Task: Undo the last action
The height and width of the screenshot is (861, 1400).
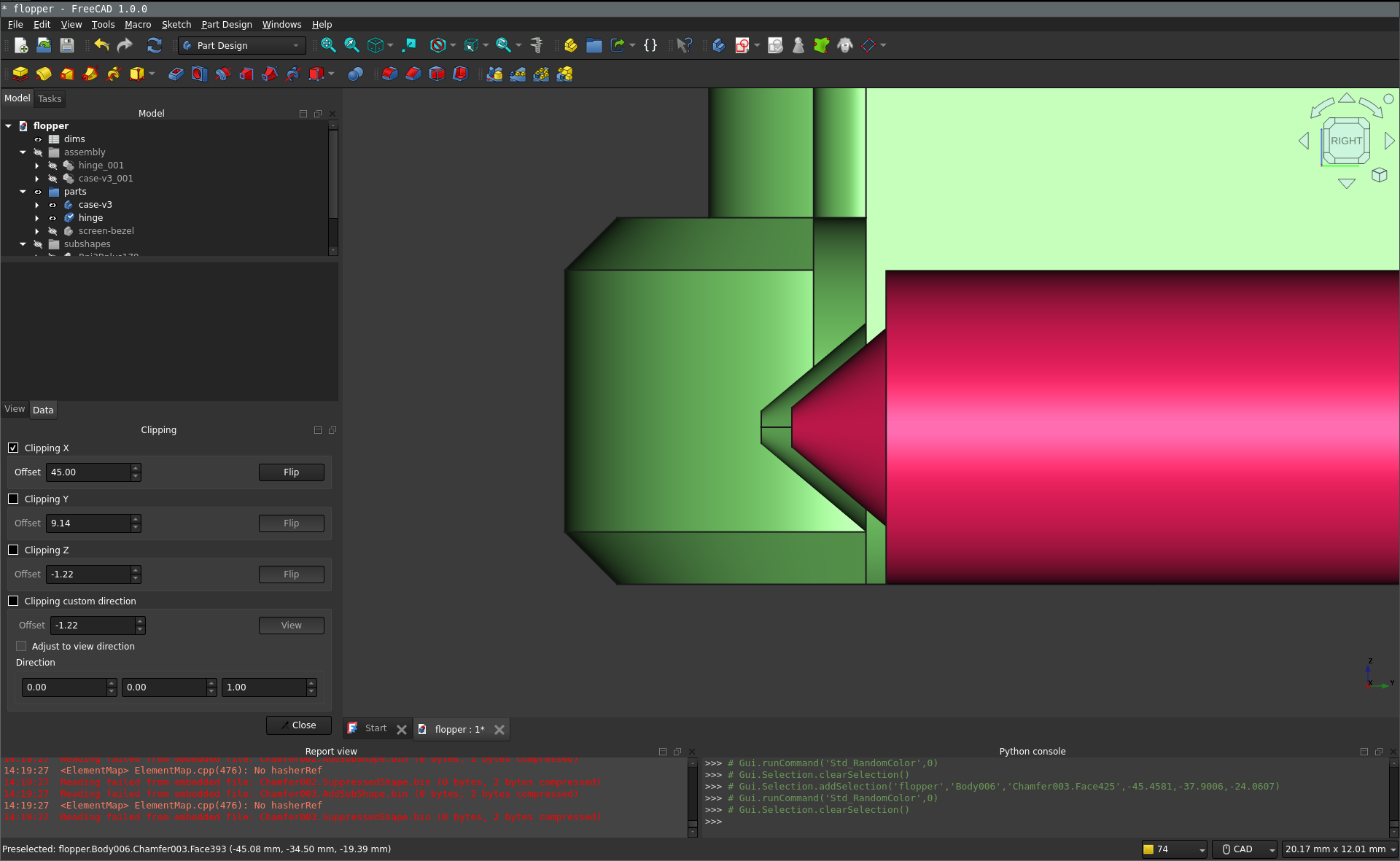Action: pyautogui.click(x=102, y=45)
